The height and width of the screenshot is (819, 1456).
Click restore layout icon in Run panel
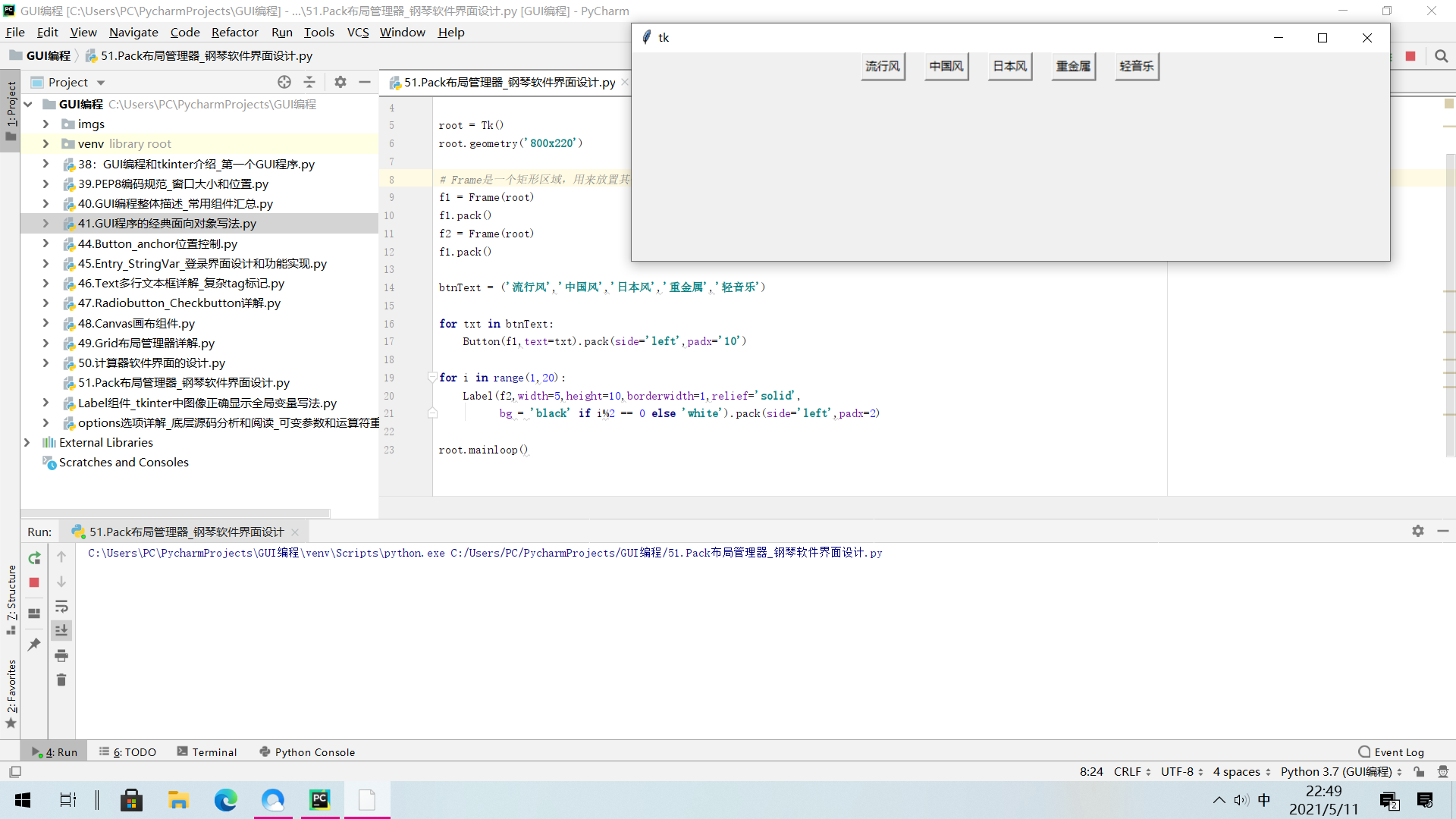click(x=34, y=613)
